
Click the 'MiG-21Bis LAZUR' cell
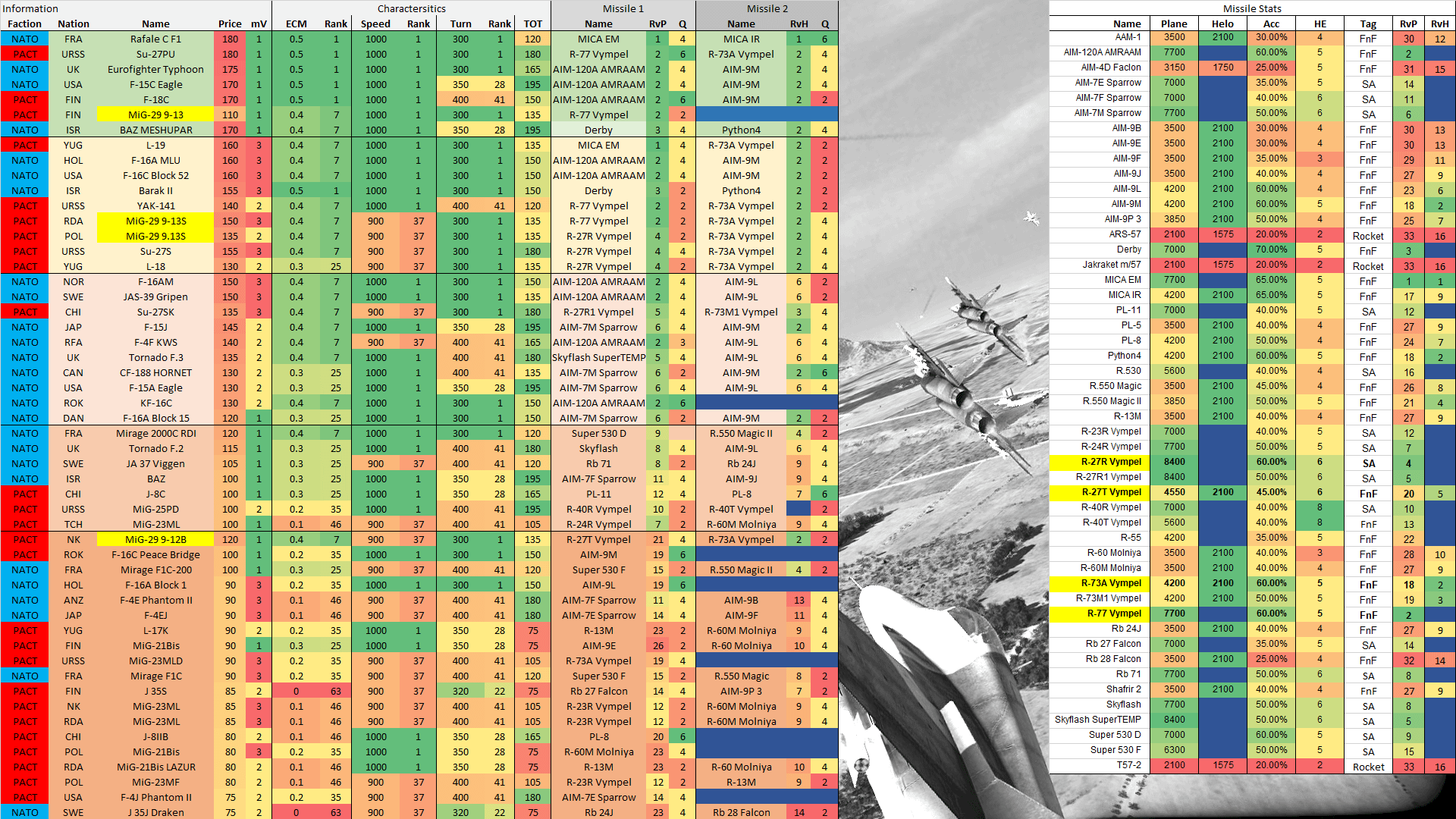coord(155,767)
